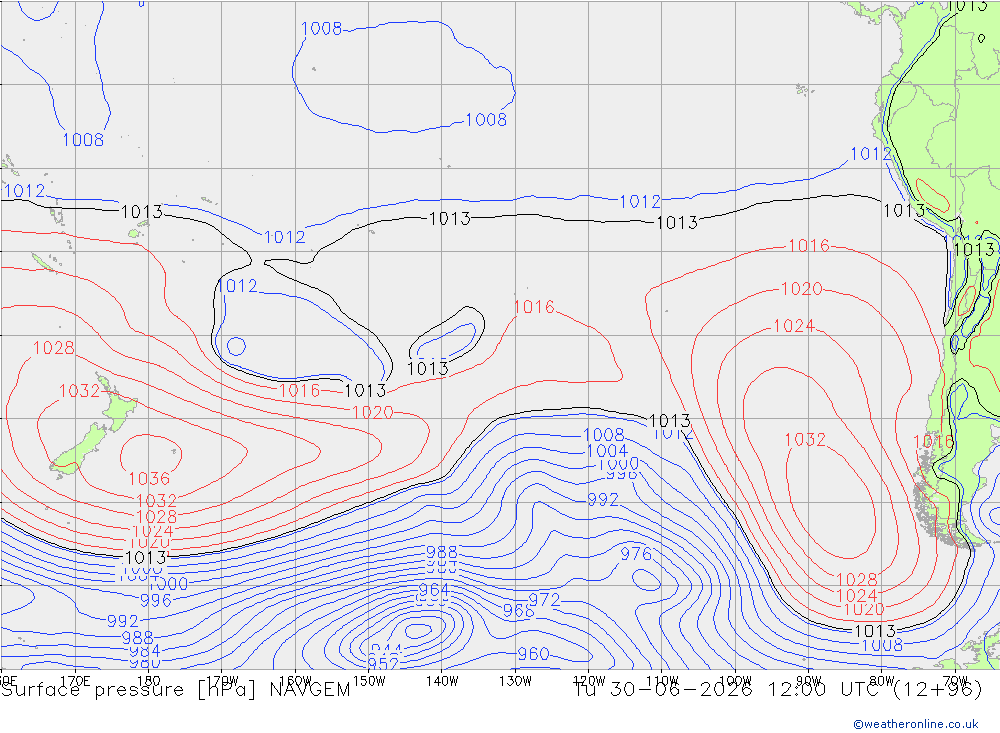1000x733 pixels.
Task: Click the 1012 label on the left map edge
Action: click(x=24, y=191)
